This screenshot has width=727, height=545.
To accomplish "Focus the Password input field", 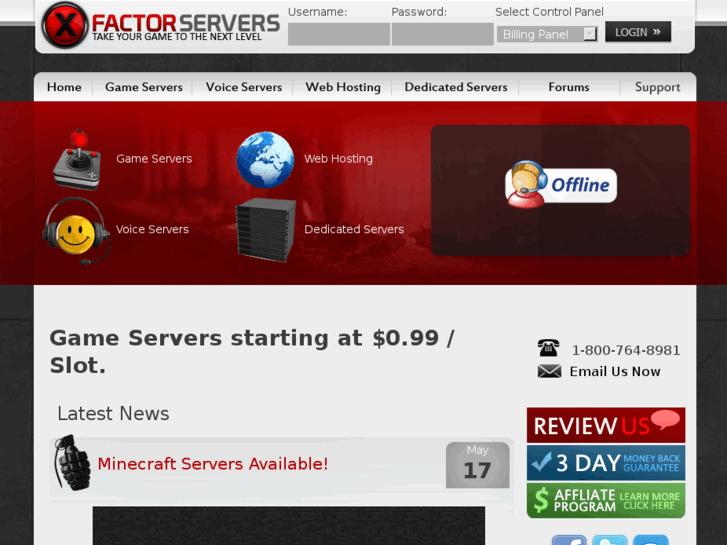I will [x=442, y=34].
